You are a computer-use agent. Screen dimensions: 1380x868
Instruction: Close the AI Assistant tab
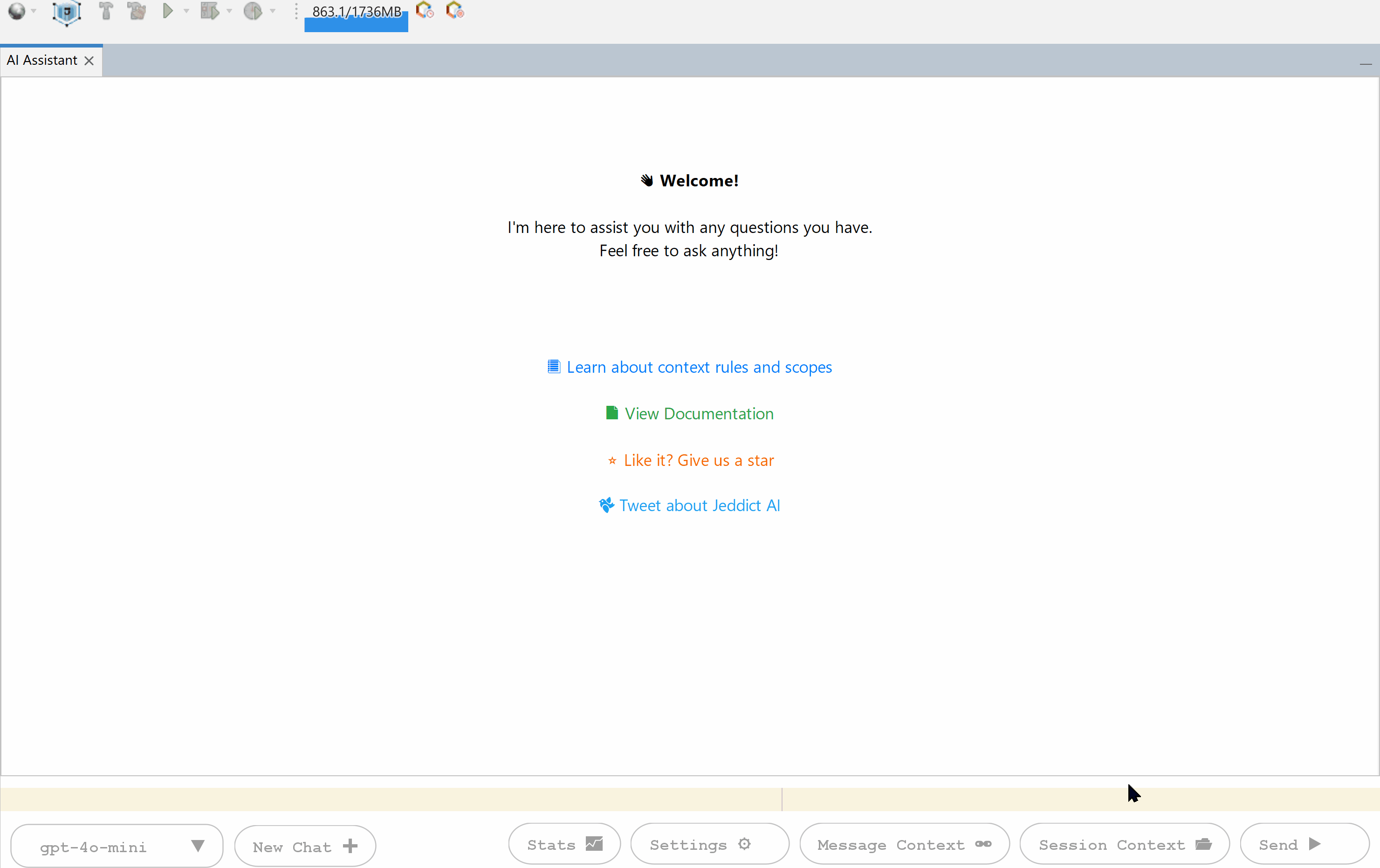(89, 61)
